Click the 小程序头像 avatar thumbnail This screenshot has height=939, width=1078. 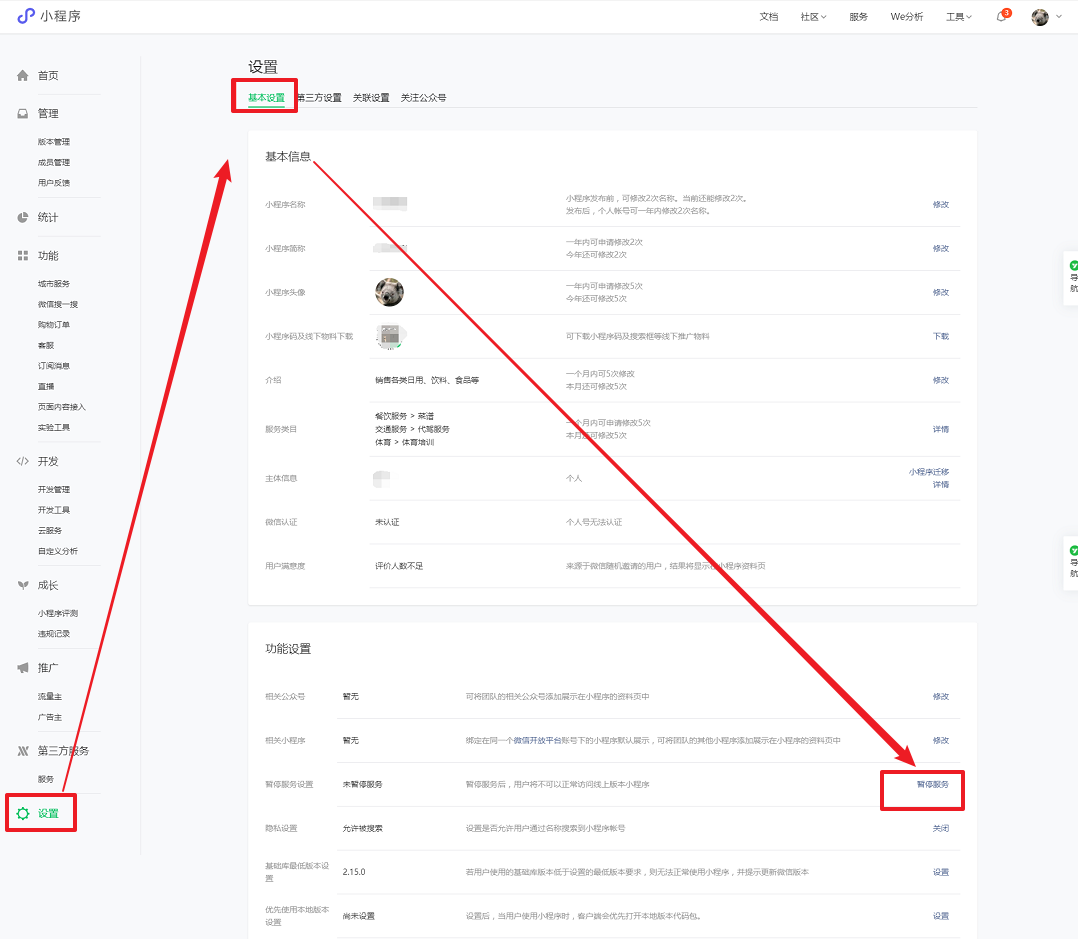tap(389, 292)
